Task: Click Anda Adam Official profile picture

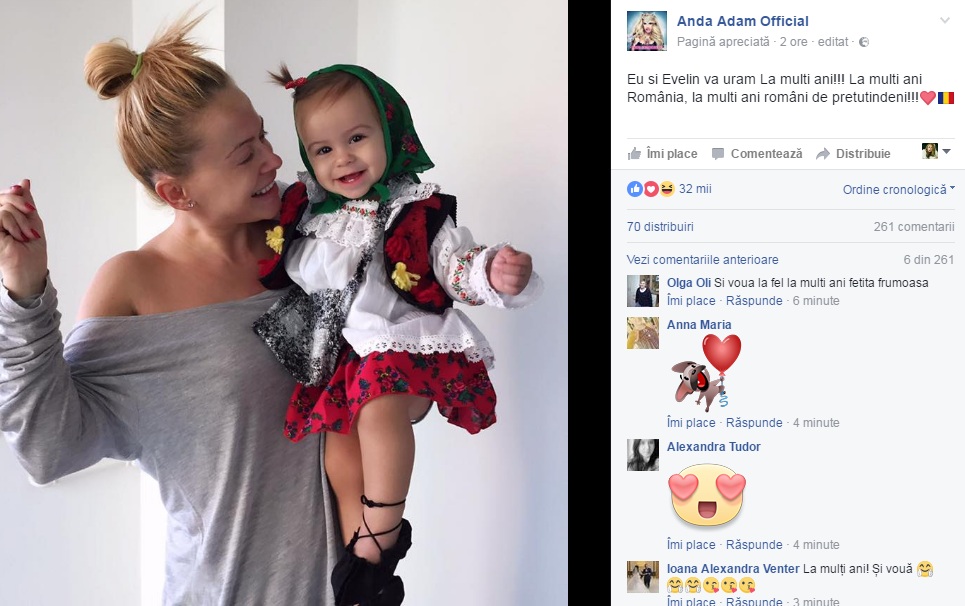Action: tap(647, 31)
